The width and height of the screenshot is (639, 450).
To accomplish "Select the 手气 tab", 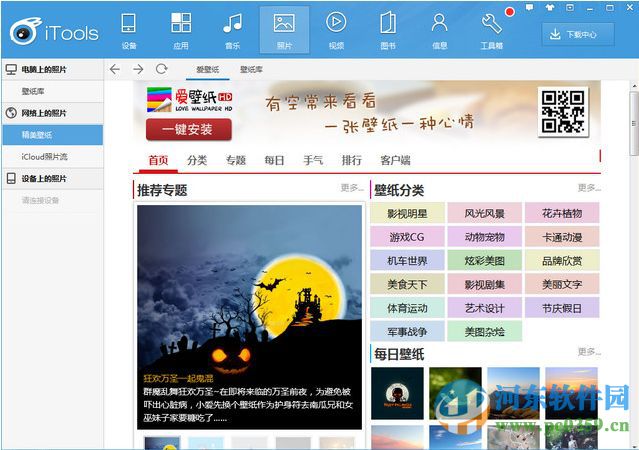I will (x=313, y=160).
